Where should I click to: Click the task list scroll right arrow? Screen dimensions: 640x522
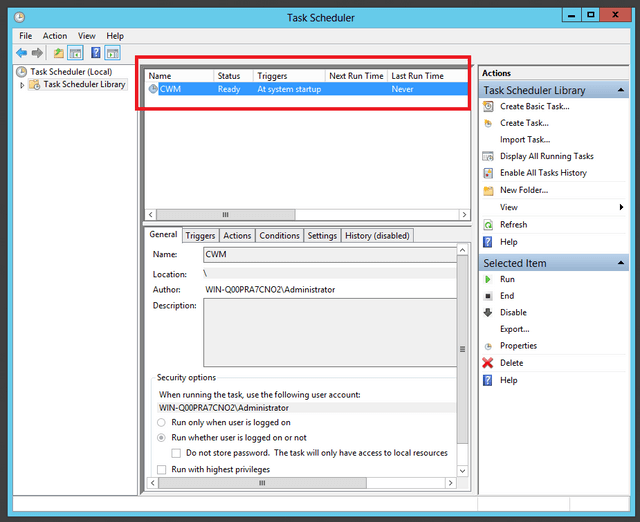click(x=464, y=215)
